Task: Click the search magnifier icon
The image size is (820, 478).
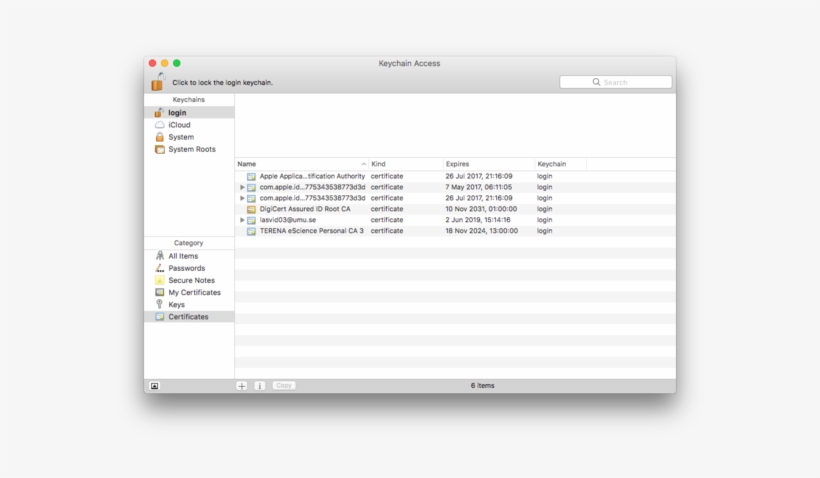Action: click(x=596, y=82)
